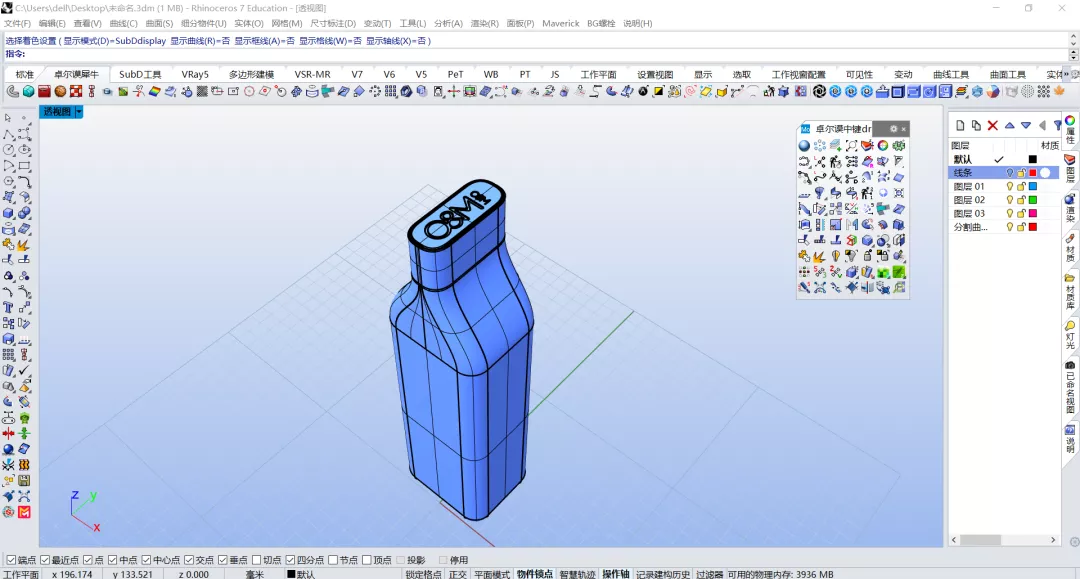Open the 曲面(S) menu

tap(159, 23)
